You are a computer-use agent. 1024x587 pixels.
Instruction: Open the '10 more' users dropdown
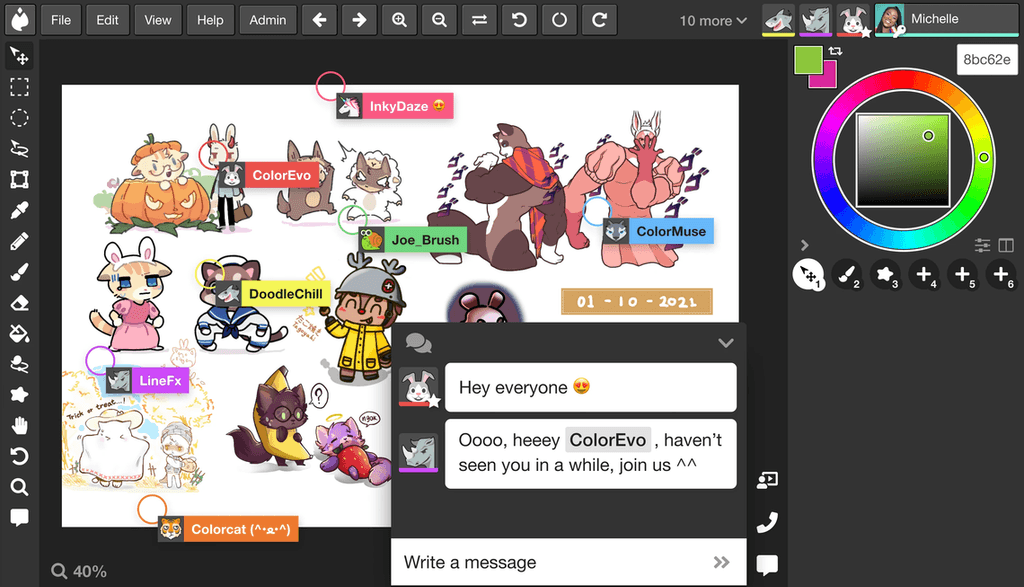pyautogui.click(x=712, y=20)
